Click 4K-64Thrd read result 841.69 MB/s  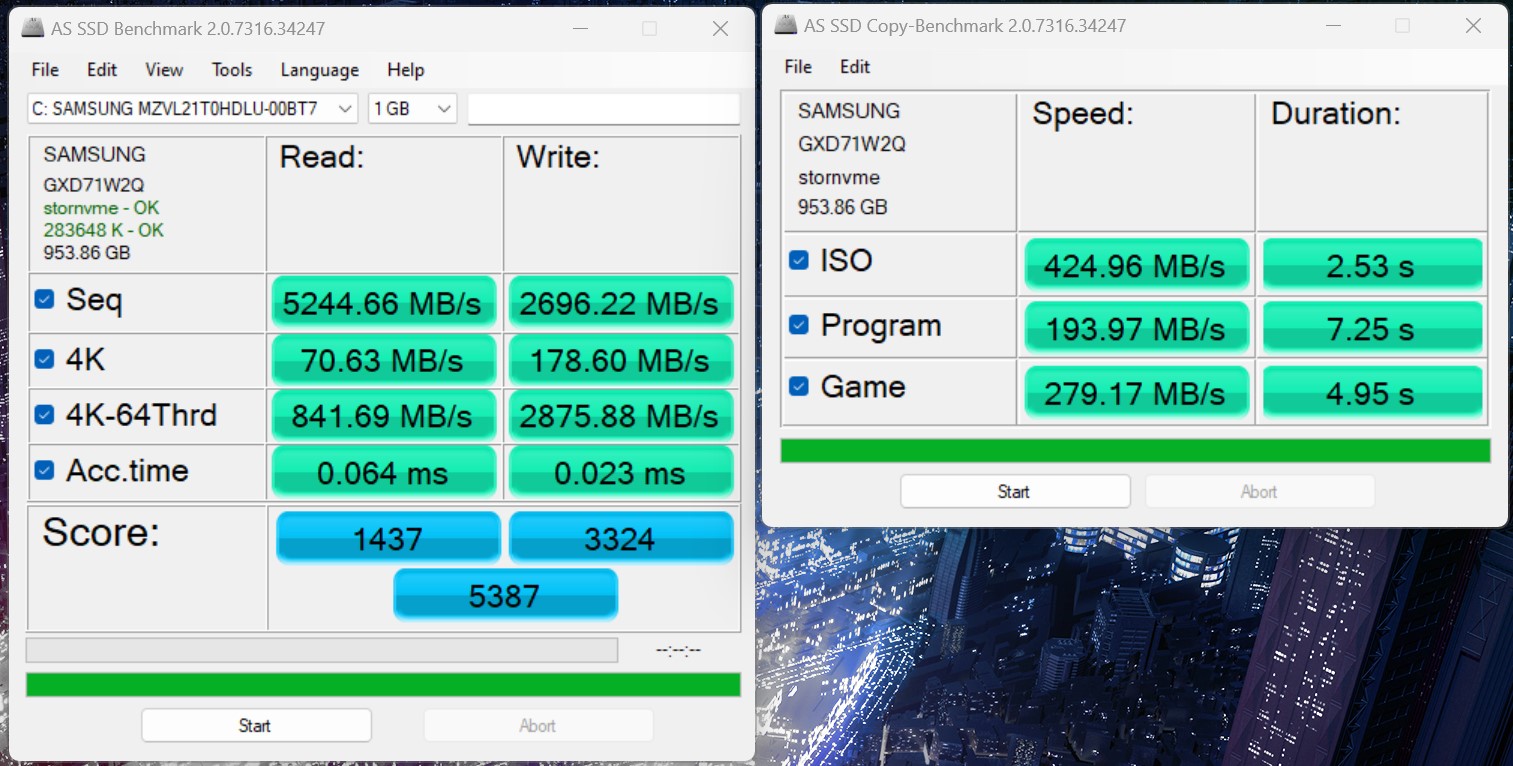[x=384, y=416]
